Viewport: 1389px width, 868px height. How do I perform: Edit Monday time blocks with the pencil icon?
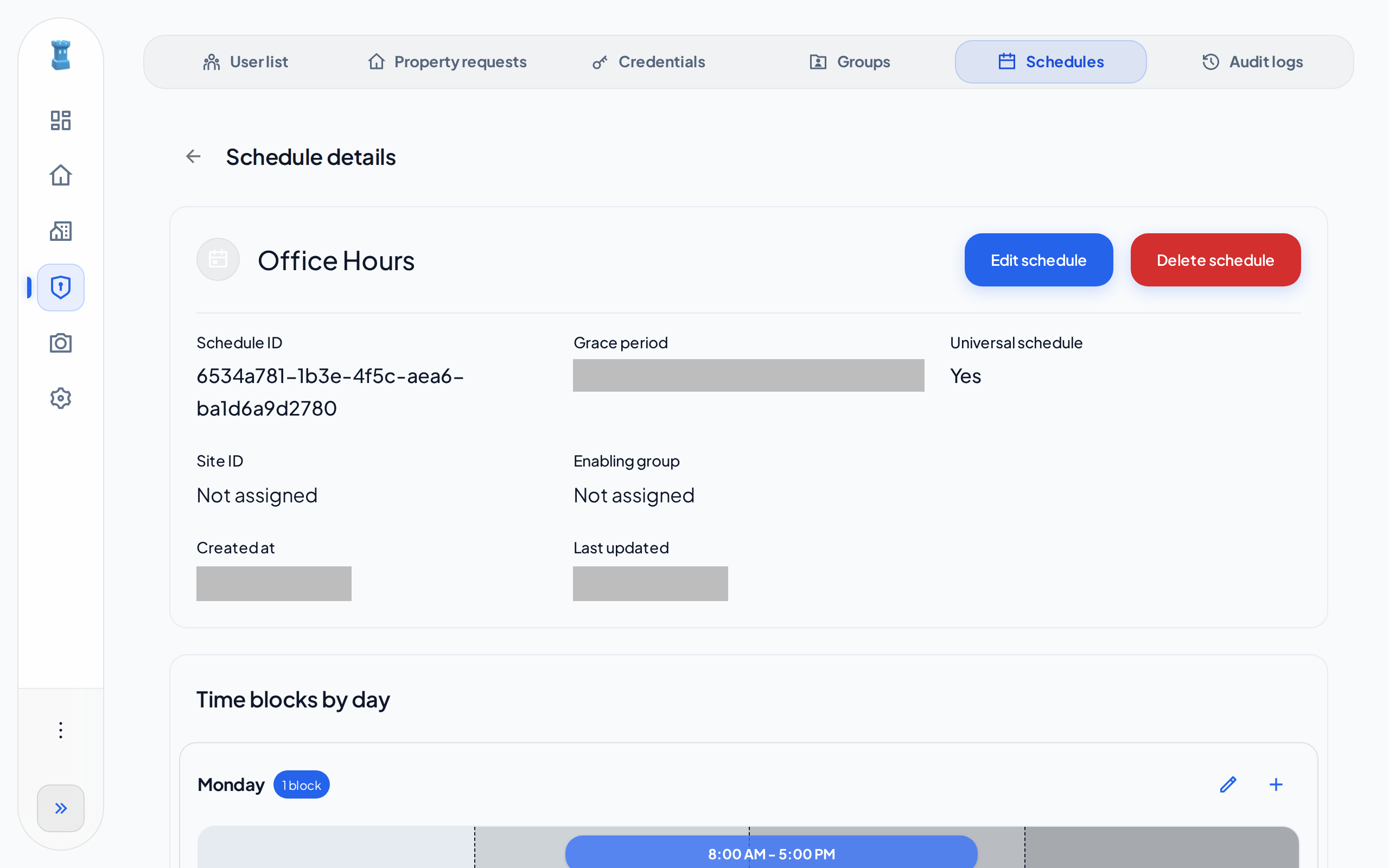pyautogui.click(x=1228, y=784)
